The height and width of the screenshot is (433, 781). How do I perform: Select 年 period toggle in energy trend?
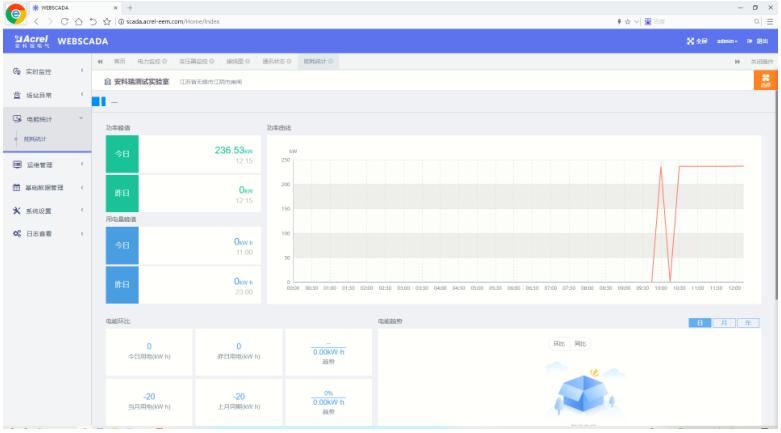click(748, 323)
